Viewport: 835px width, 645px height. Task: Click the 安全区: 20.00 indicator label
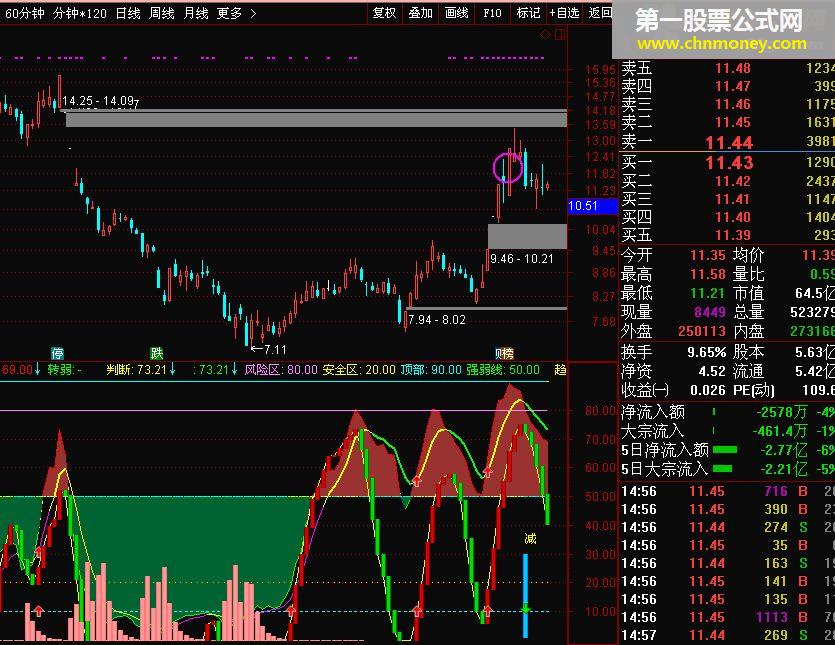(x=359, y=370)
